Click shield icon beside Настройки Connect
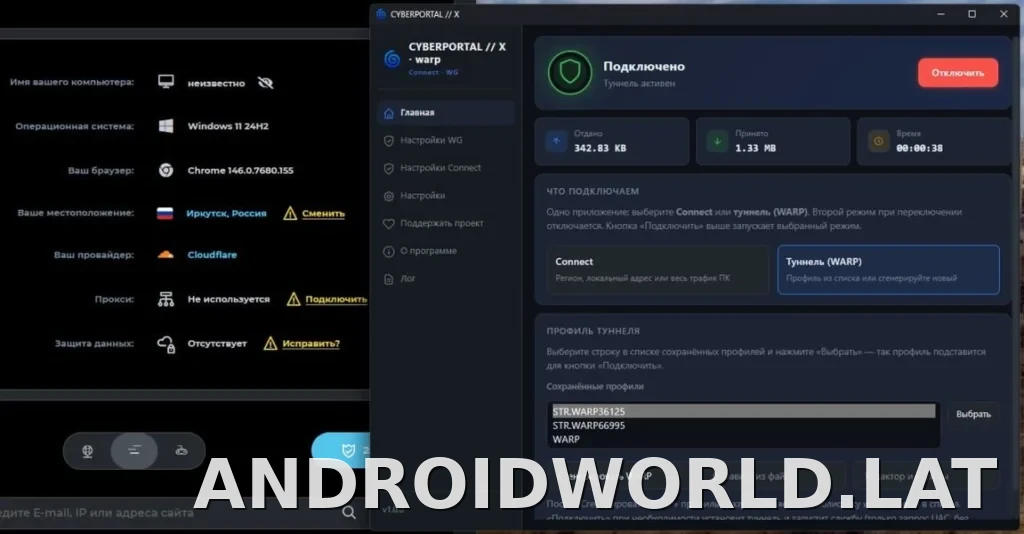 pyautogui.click(x=389, y=168)
